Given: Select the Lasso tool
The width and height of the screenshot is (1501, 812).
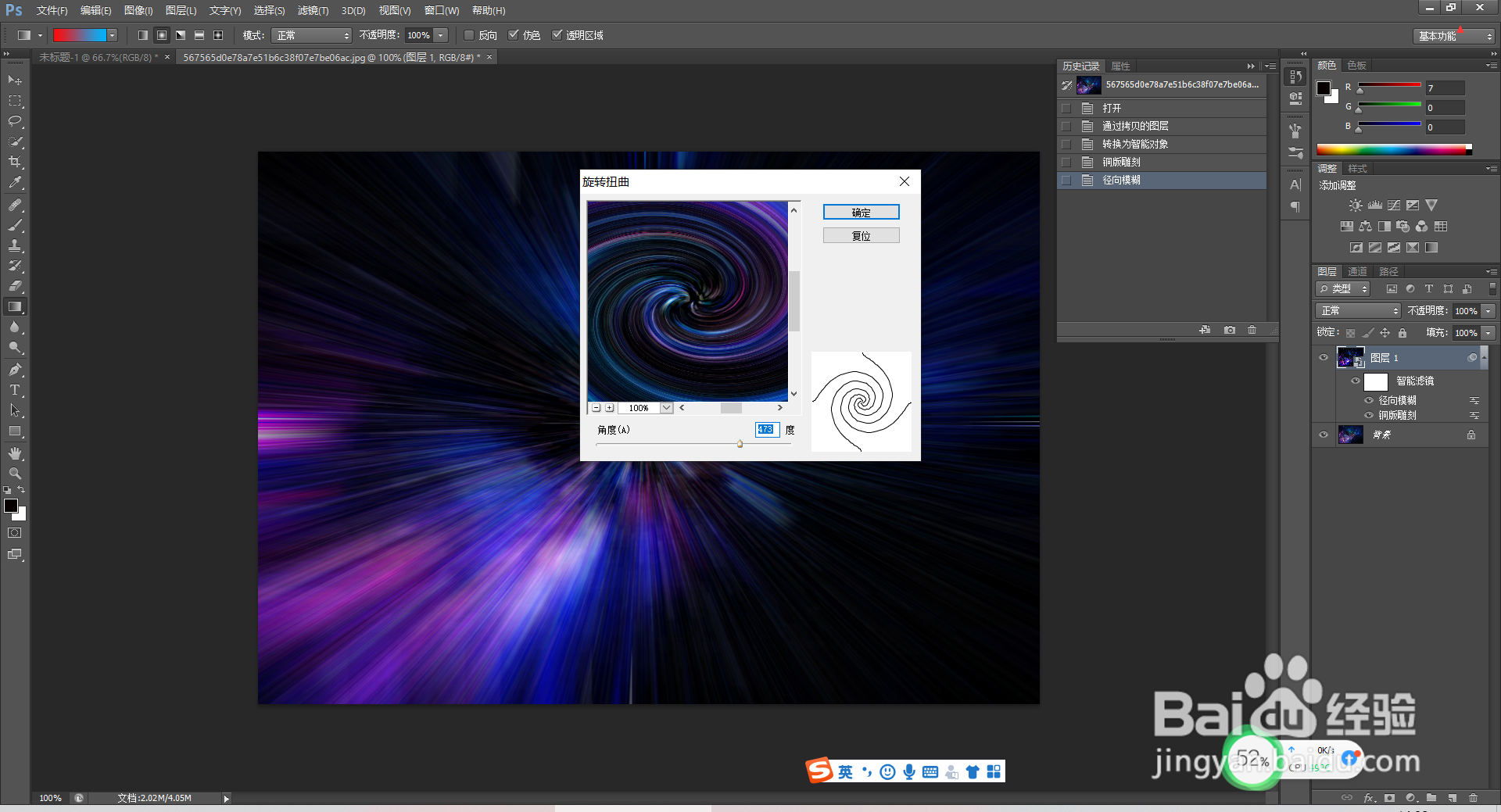Looking at the screenshot, I should pyautogui.click(x=15, y=121).
